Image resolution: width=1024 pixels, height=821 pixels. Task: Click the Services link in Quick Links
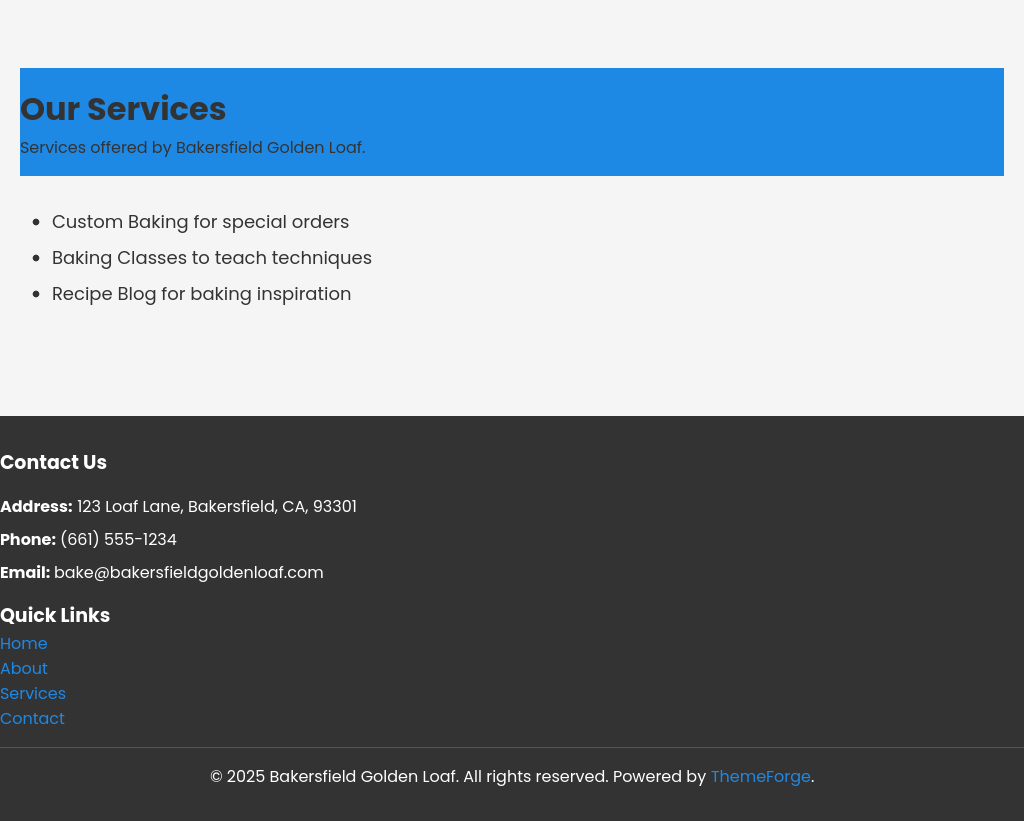pos(33,694)
